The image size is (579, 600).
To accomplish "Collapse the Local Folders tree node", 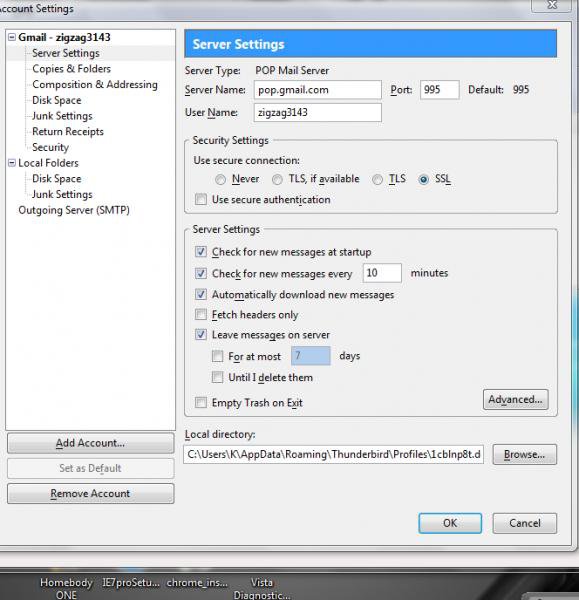I will (12, 163).
